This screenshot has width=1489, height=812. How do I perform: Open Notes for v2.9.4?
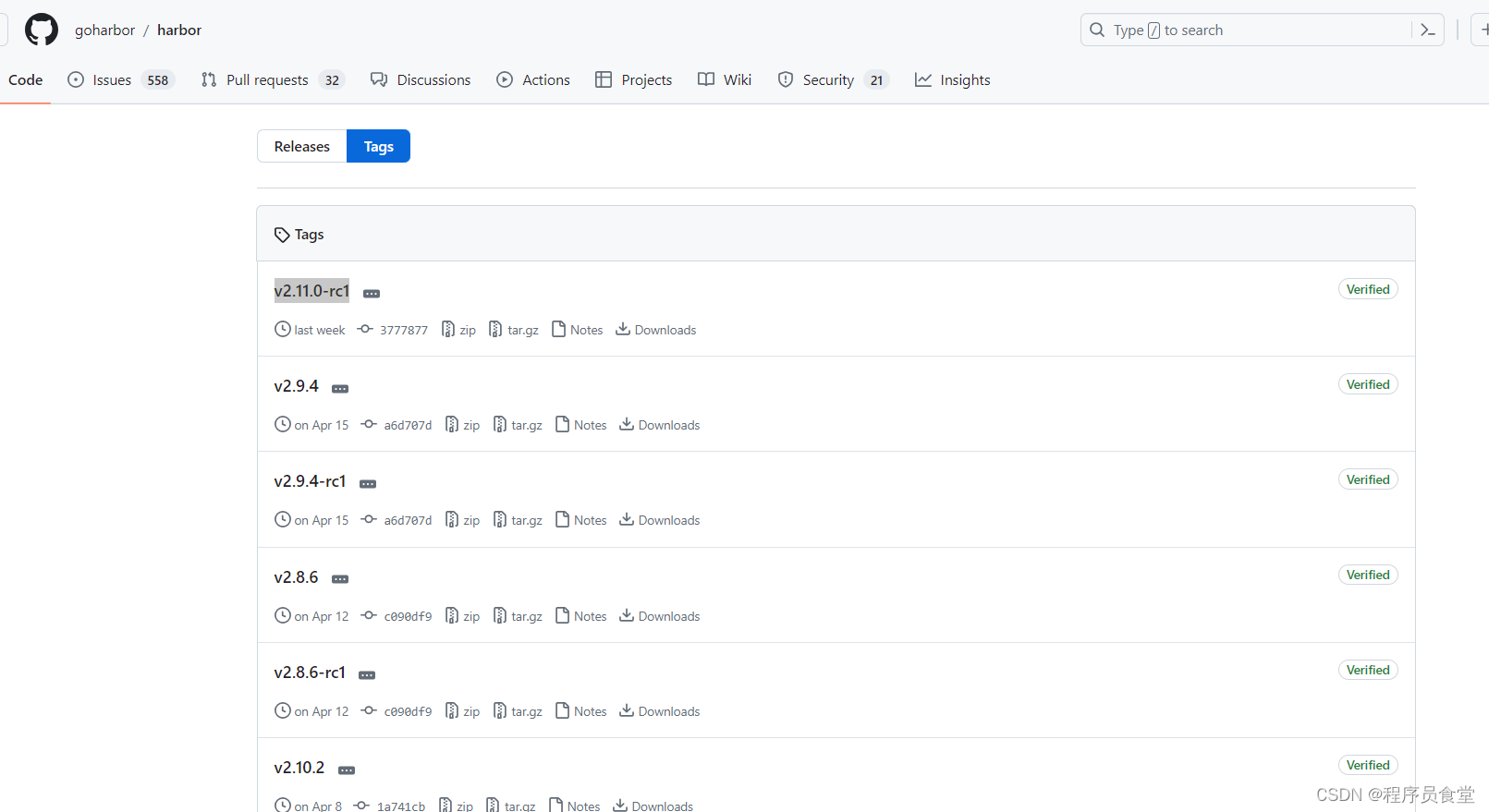tap(580, 425)
